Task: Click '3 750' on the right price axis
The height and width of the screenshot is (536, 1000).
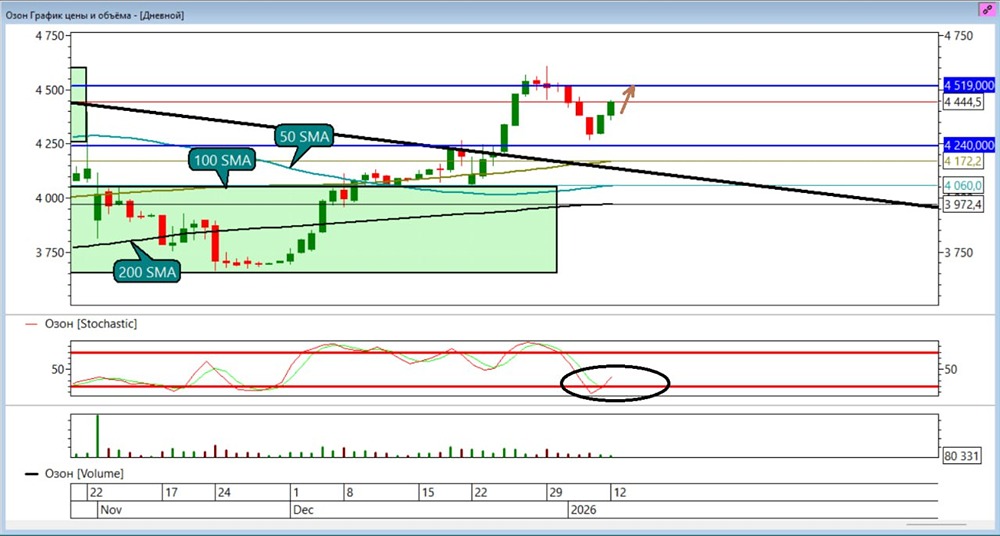Action: click(x=959, y=253)
